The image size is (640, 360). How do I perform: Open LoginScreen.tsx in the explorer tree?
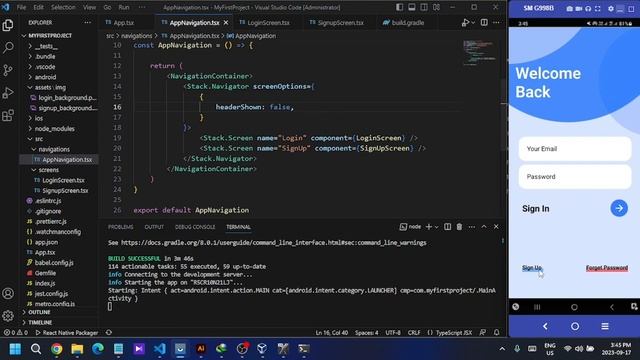click(63, 180)
